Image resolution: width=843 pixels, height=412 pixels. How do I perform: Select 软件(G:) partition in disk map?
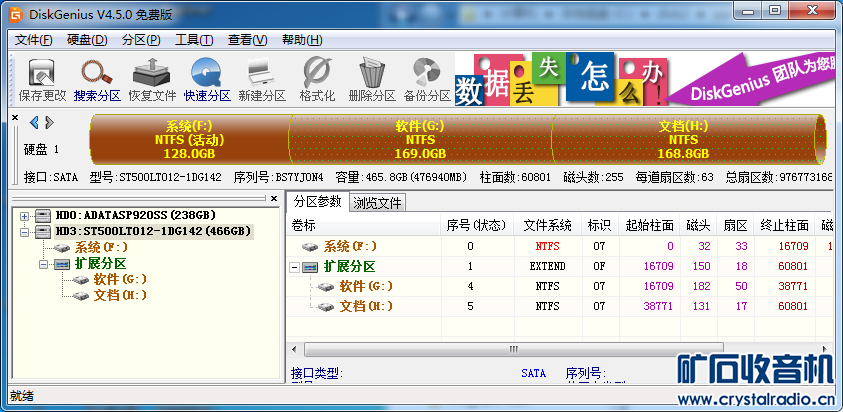pos(421,139)
